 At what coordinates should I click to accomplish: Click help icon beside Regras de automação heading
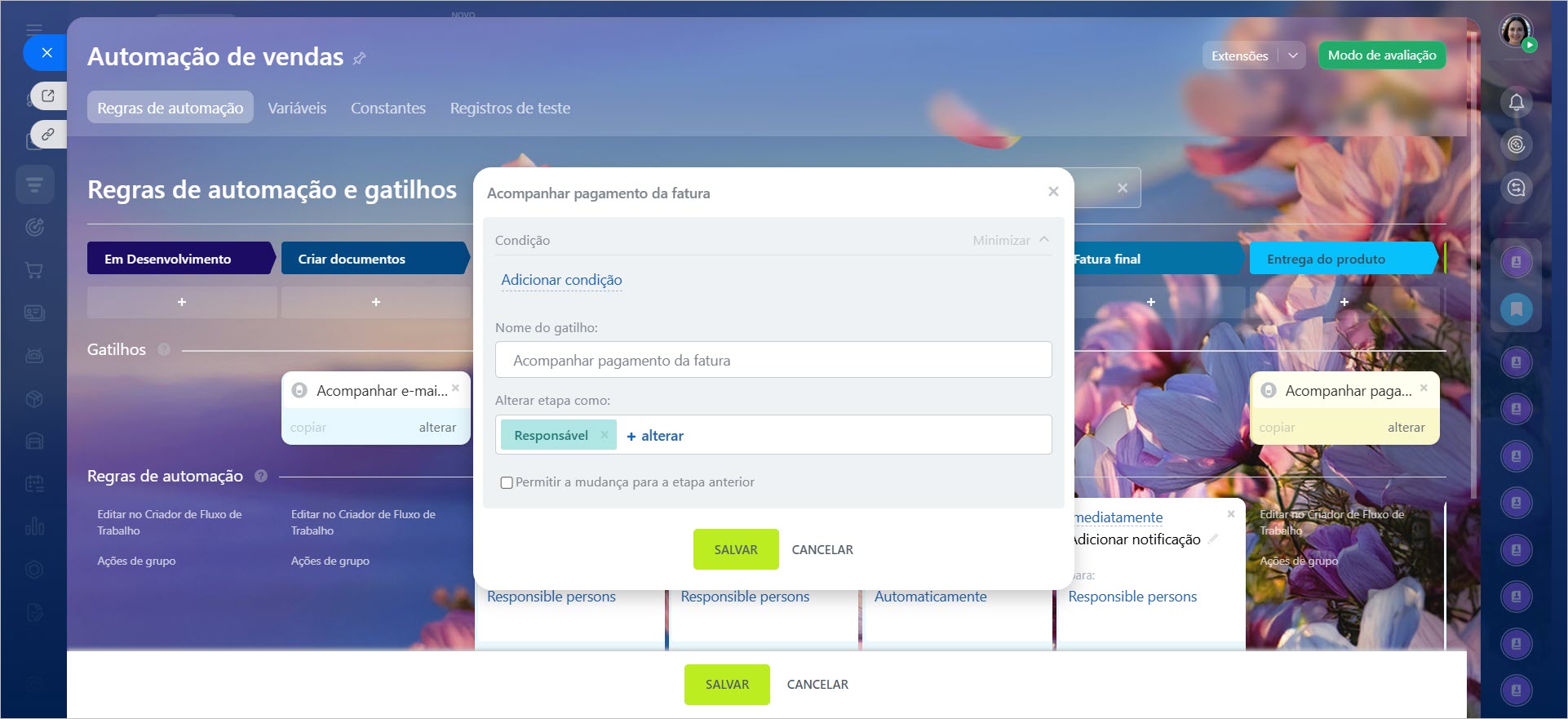pyautogui.click(x=261, y=476)
